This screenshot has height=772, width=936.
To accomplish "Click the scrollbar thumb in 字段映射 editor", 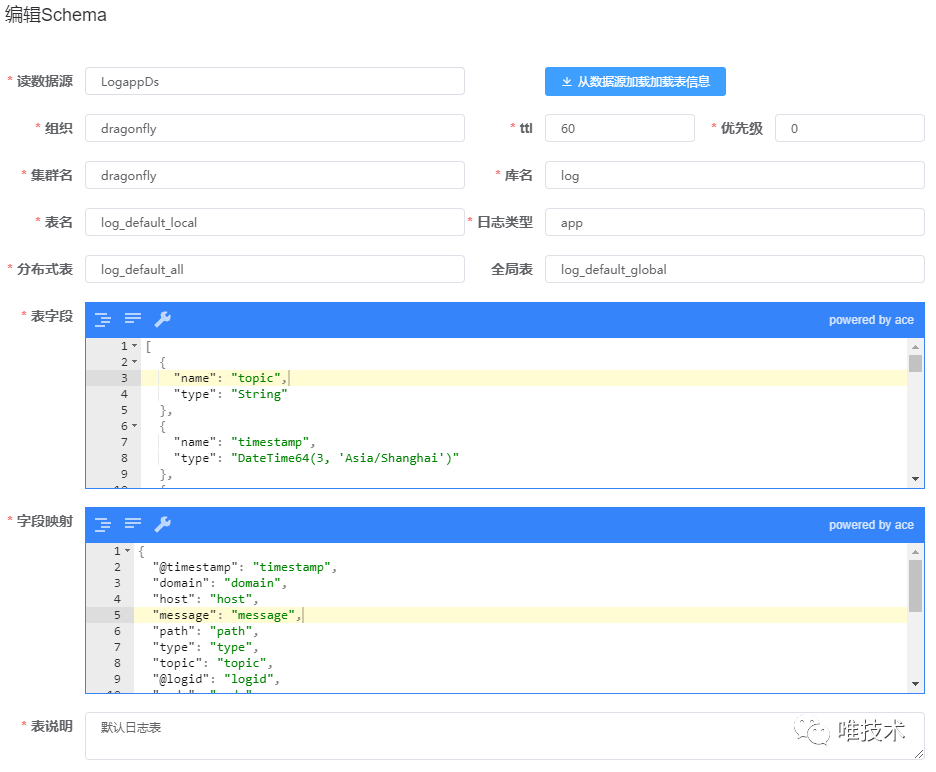I will 916,585.
